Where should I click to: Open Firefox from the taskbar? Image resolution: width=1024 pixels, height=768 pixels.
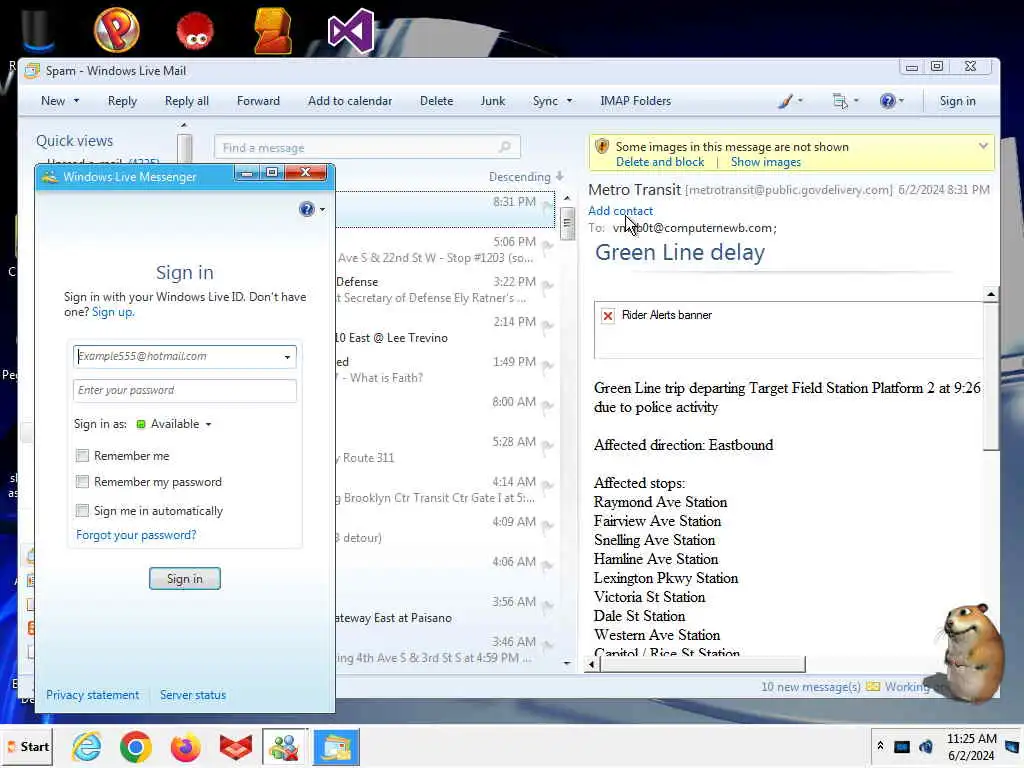[185, 746]
